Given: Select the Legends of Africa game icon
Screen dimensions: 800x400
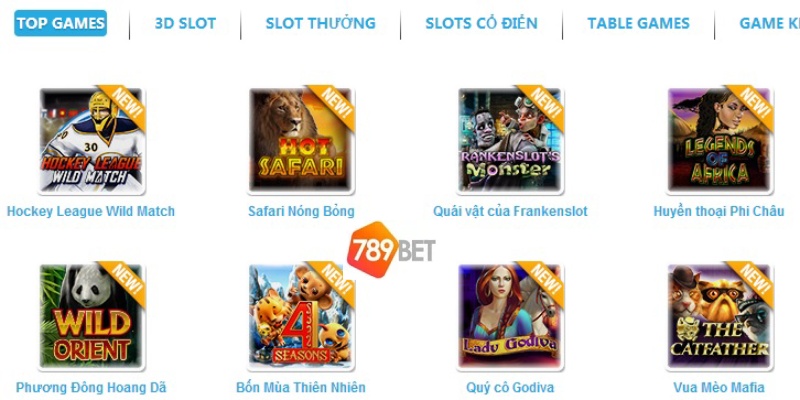Looking at the screenshot, I should coord(719,140).
